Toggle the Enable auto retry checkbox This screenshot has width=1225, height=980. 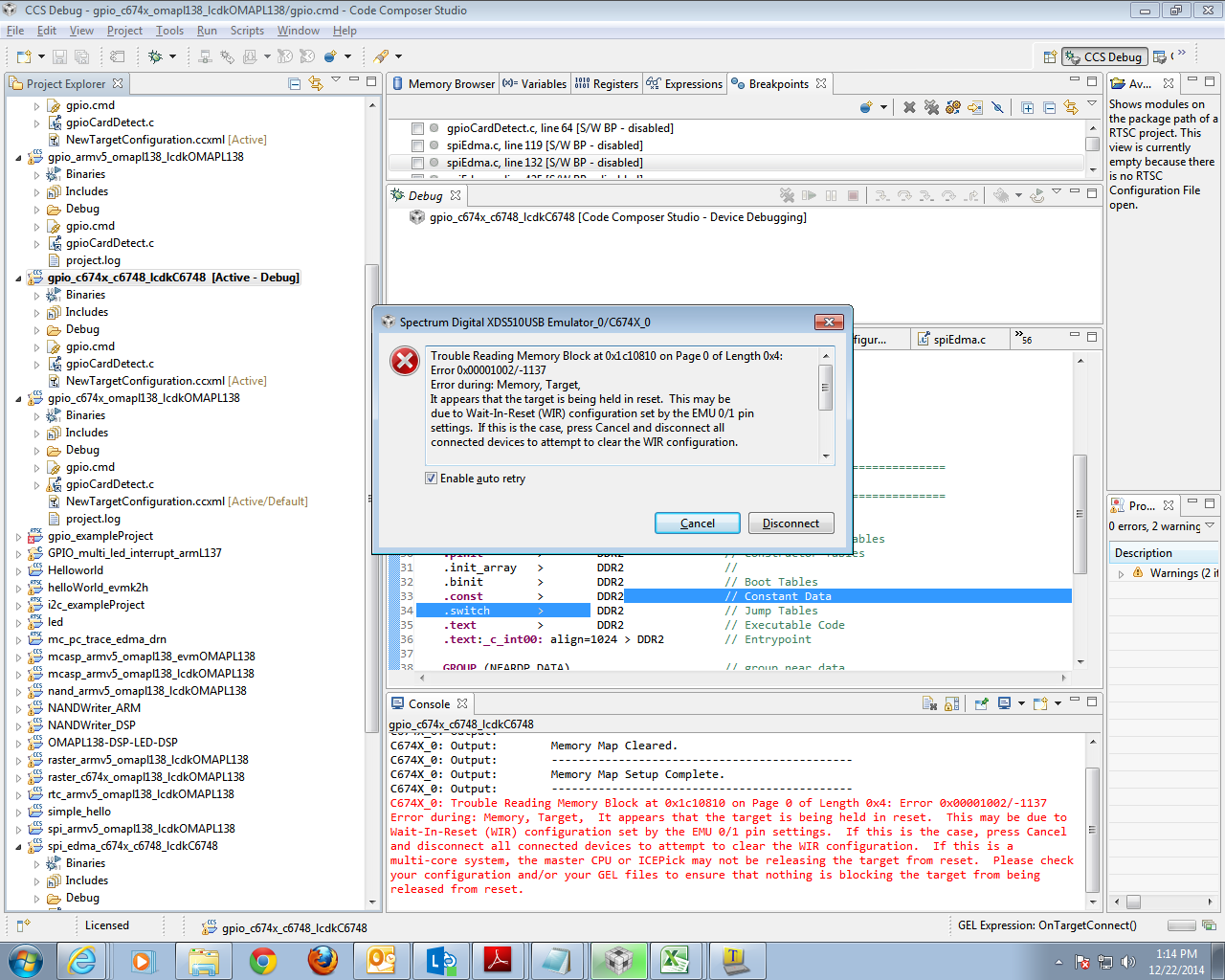point(431,479)
